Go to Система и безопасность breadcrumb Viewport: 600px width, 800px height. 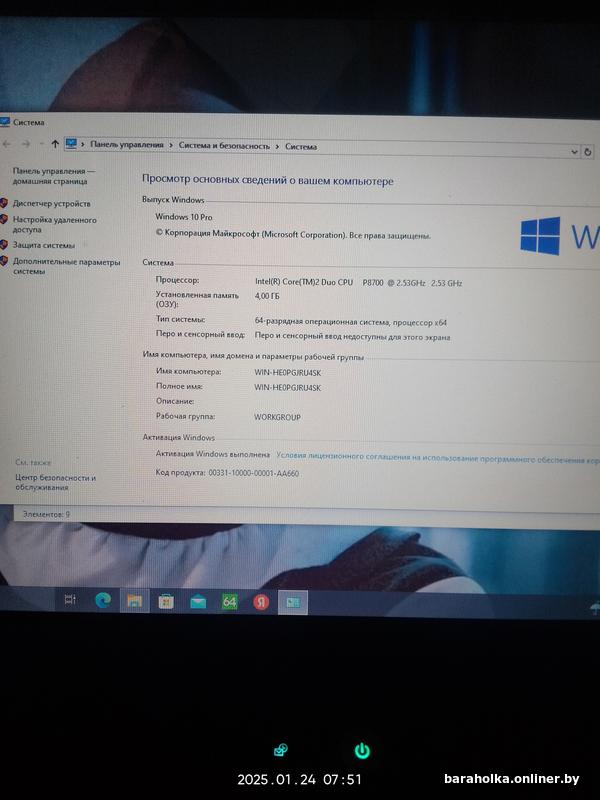224,146
